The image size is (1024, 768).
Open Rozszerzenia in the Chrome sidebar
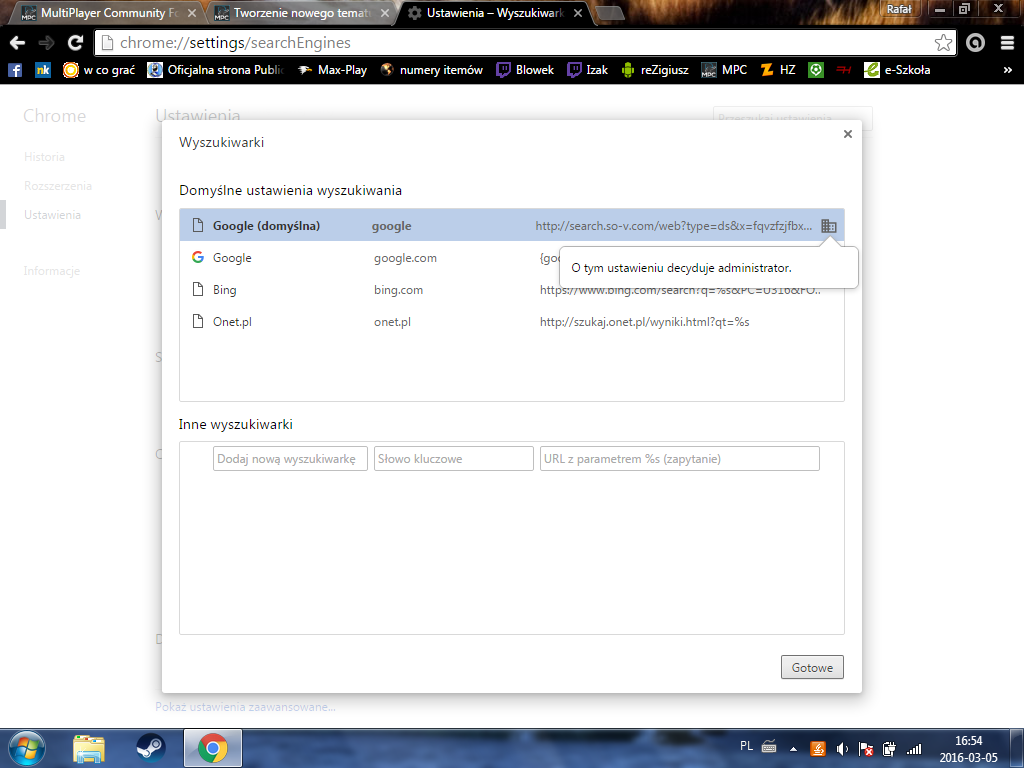(57, 186)
